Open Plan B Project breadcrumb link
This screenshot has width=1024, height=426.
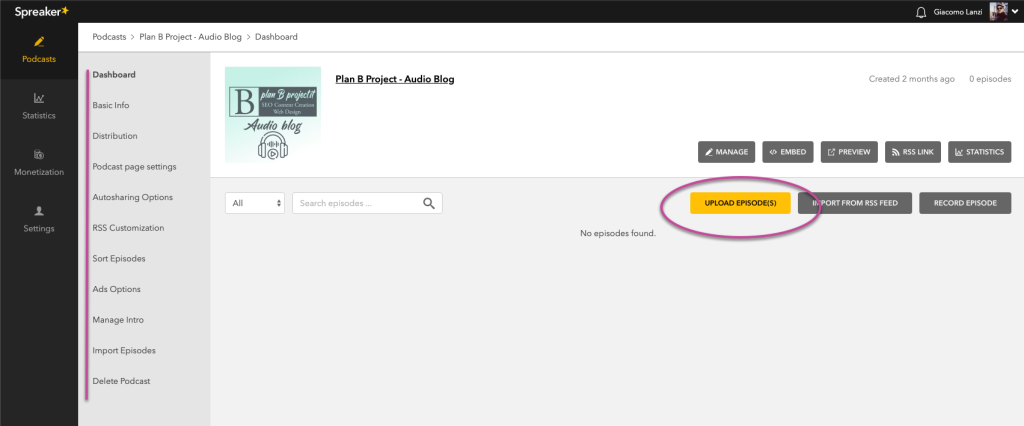(x=191, y=37)
